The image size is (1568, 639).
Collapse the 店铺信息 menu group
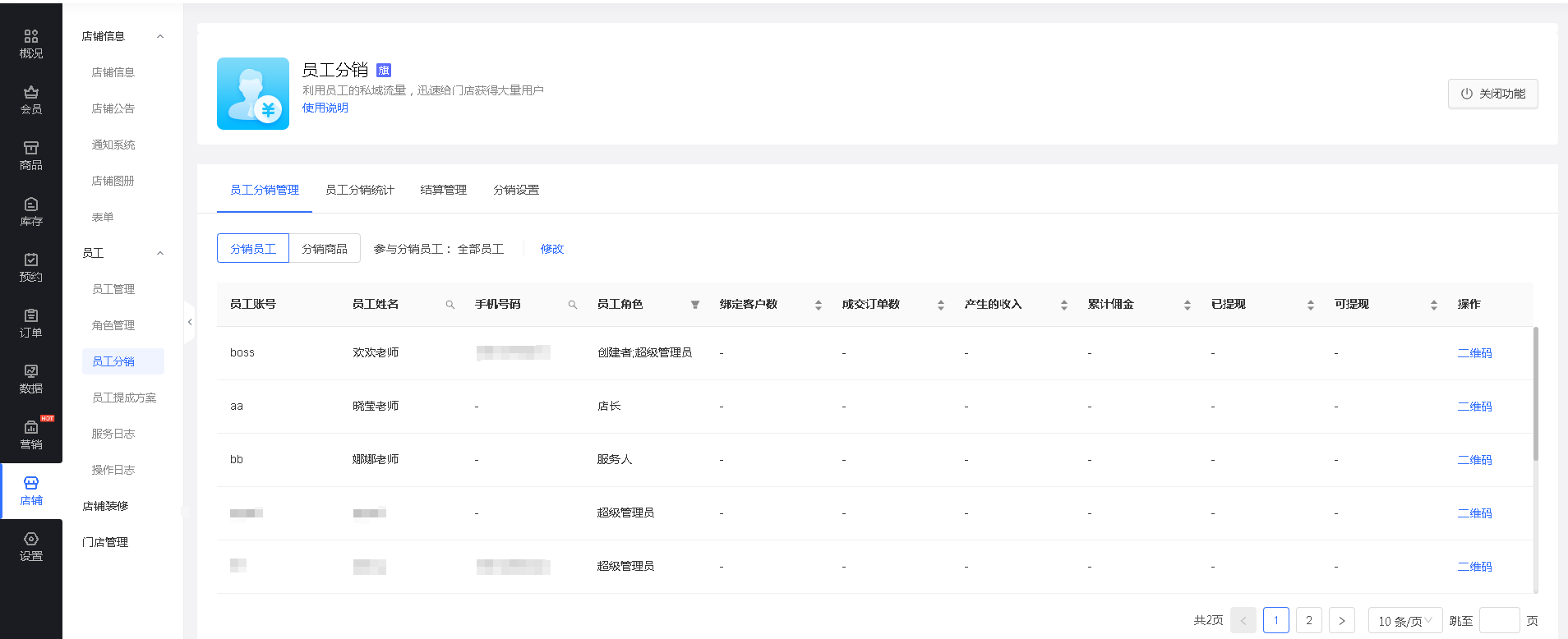tap(160, 36)
